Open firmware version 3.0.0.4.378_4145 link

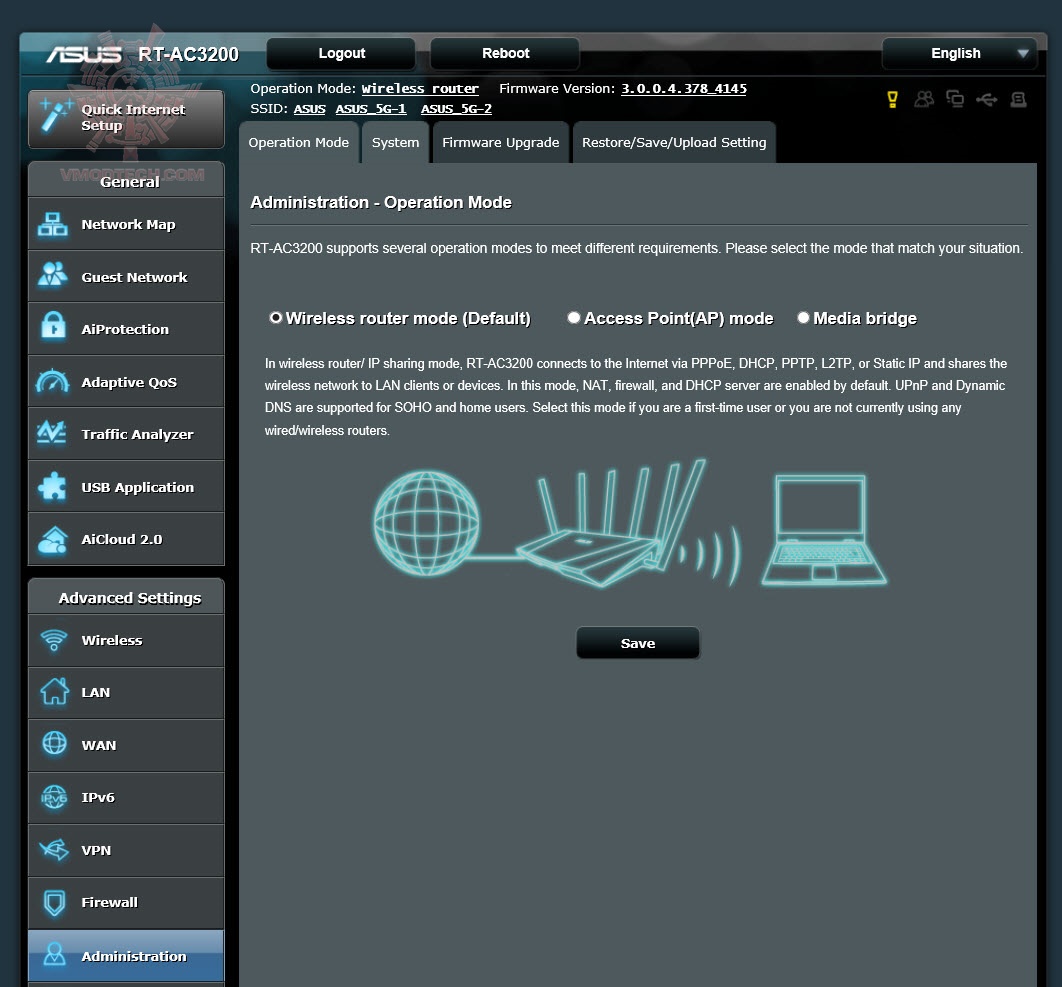[x=684, y=88]
